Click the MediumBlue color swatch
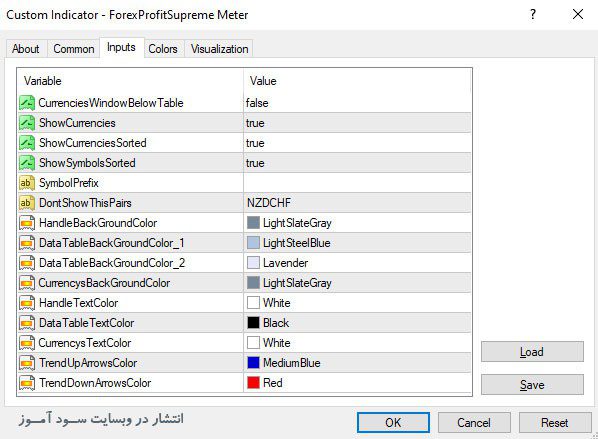The image size is (598, 439). pos(253,363)
